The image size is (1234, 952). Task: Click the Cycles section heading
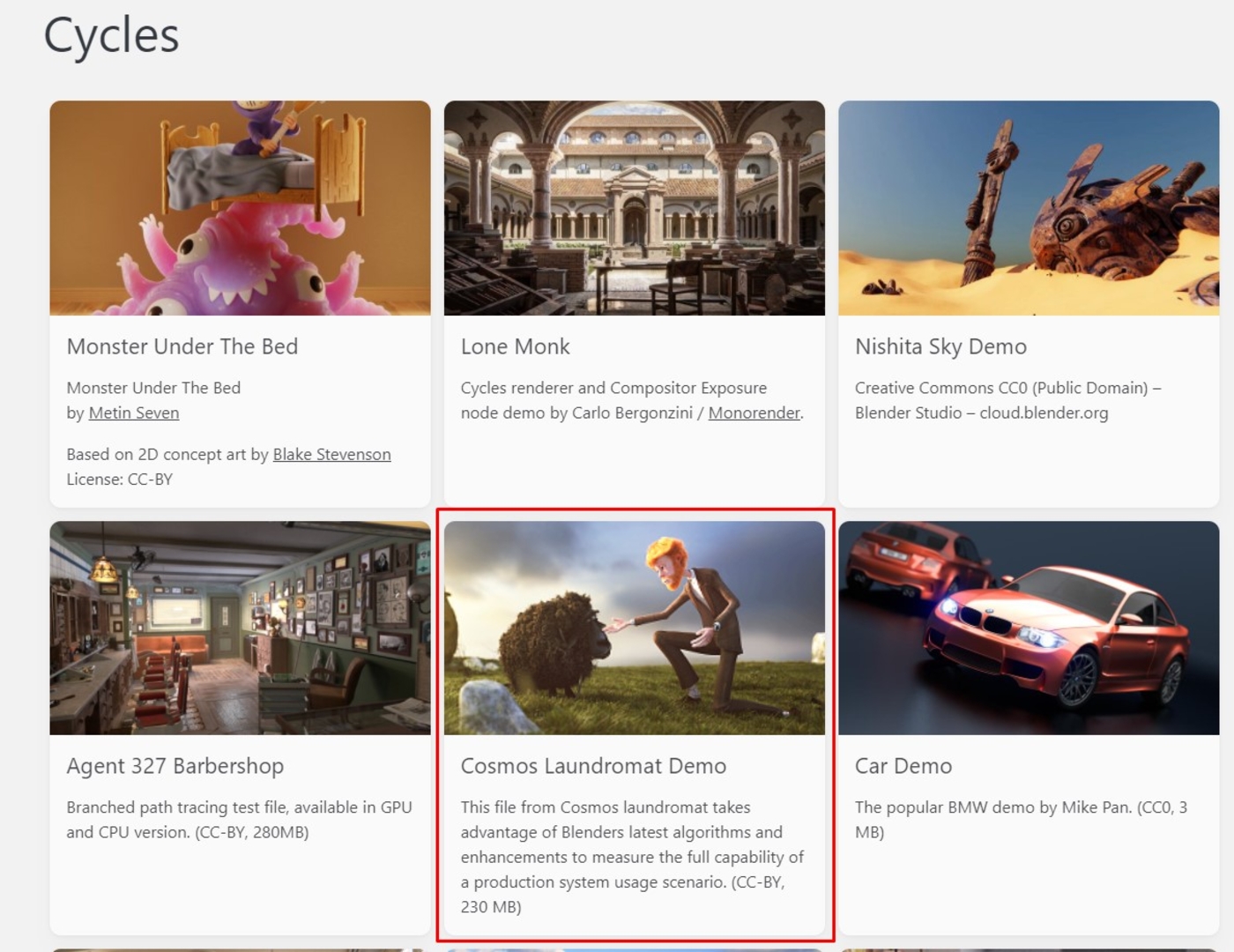[x=112, y=35]
